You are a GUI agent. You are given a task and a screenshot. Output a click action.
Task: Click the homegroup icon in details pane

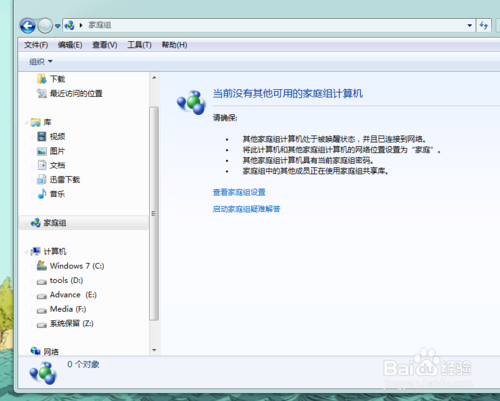point(43,373)
